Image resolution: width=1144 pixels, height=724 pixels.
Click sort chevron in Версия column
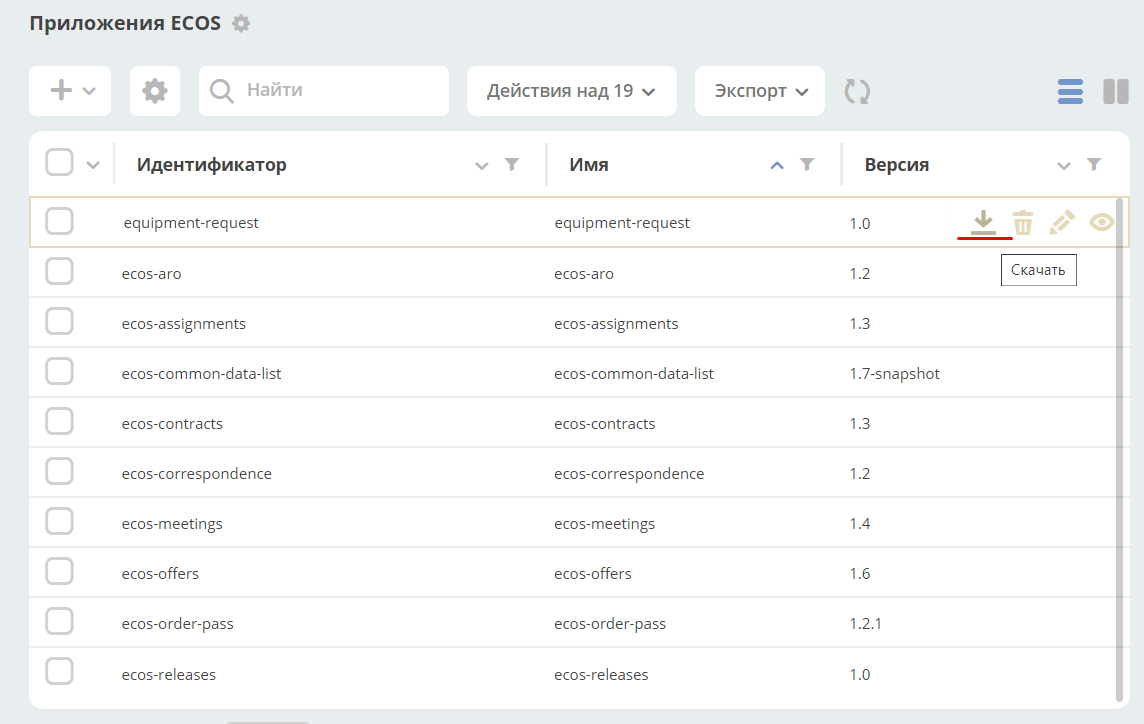tap(1064, 166)
